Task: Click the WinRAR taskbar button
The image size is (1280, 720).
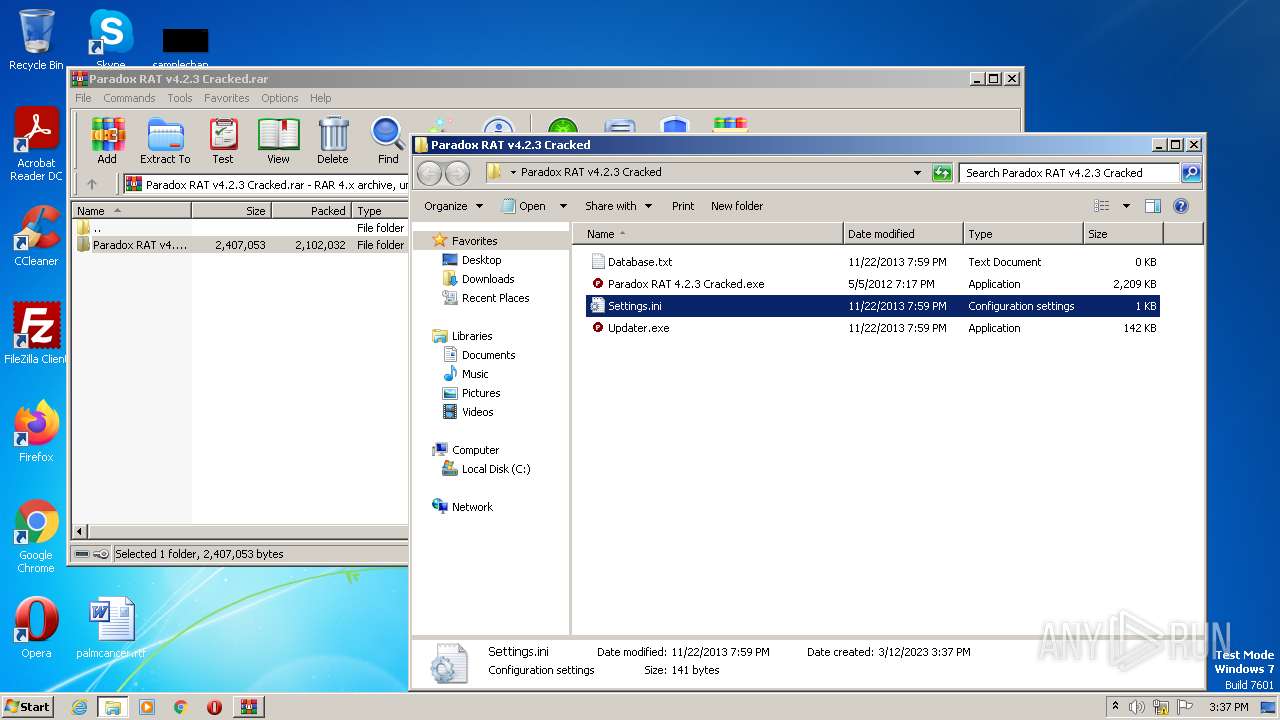Action: pos(248,707)
